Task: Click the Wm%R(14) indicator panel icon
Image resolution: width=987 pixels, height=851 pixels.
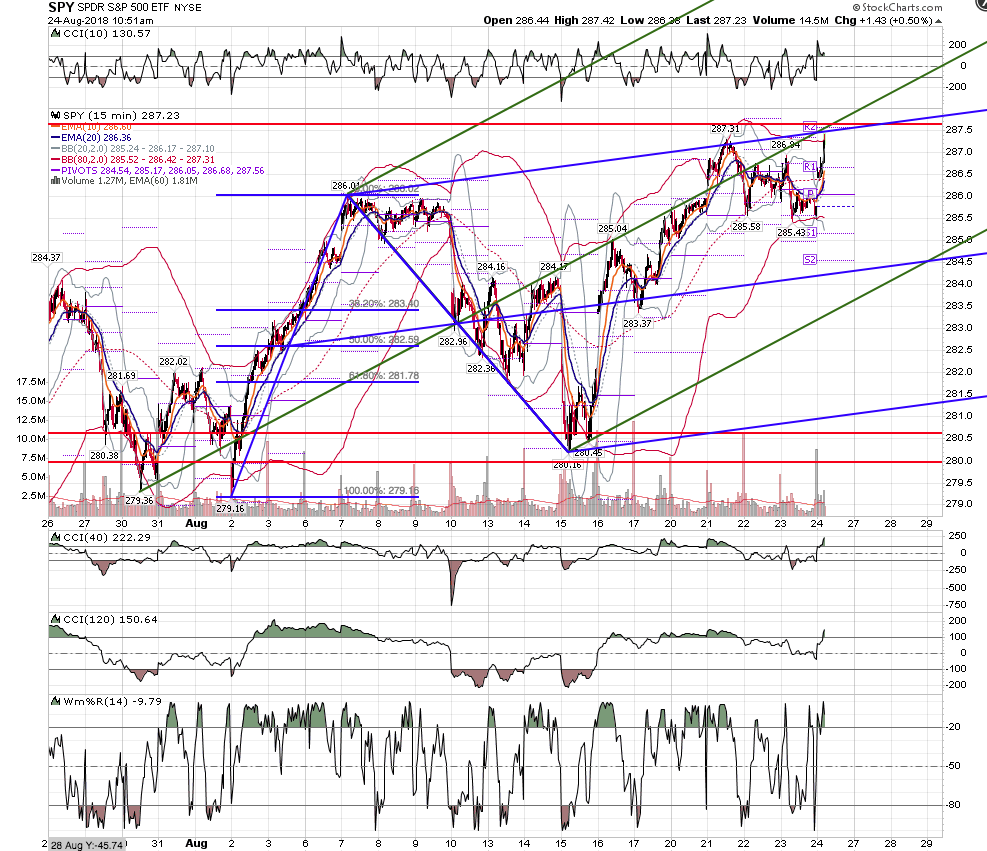Action: pyautogui.click(x=55, y=701)
